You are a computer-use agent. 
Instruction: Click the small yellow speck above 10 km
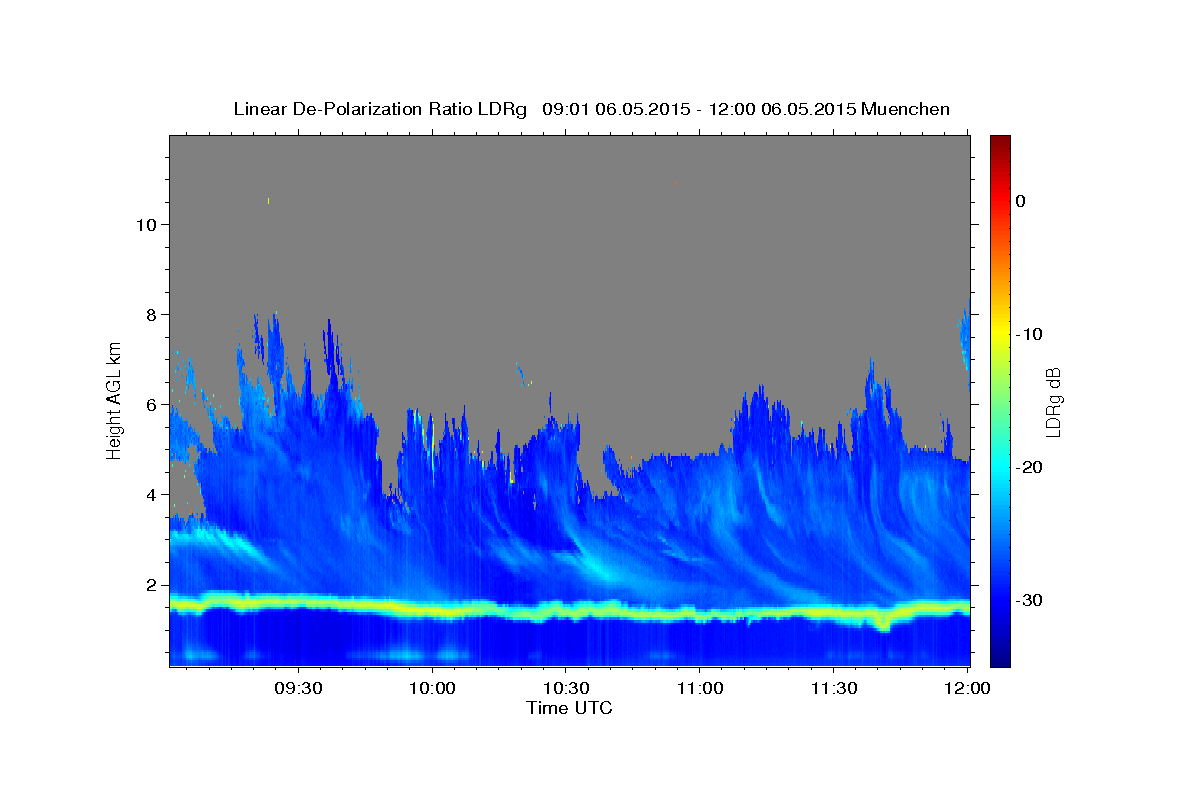point(268,201)
